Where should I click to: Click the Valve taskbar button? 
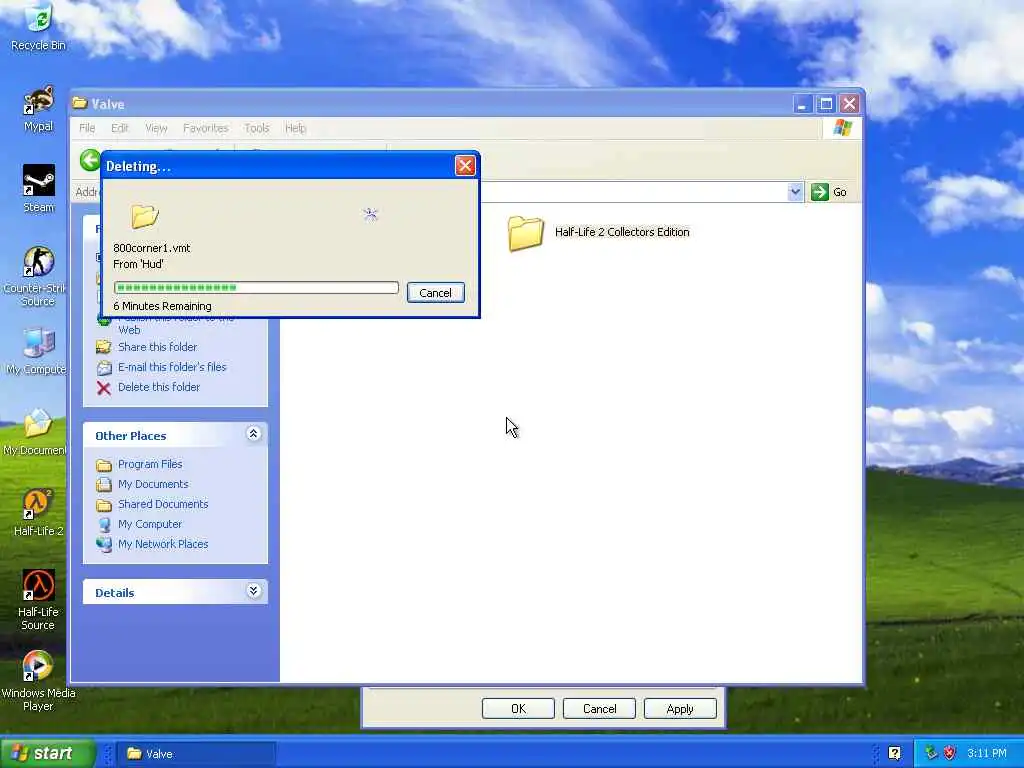point(197,754)
